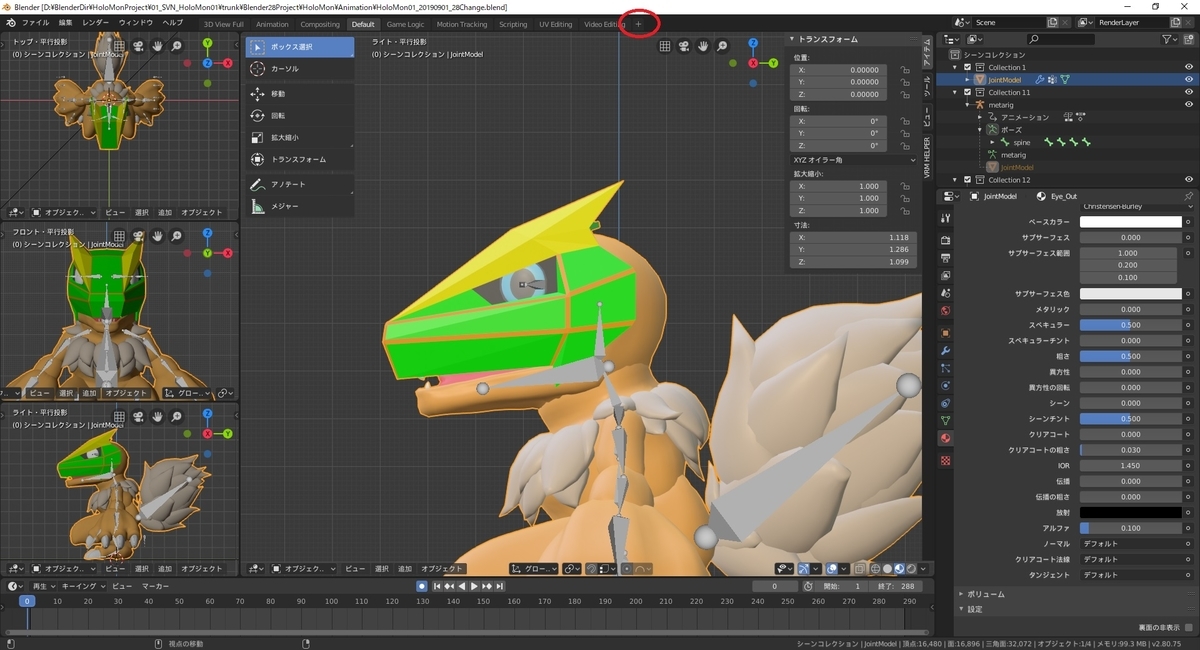The height and width of the screenshot is (650, 1200).
Task: Click the pan hand icon in main viewport
Action: 703,45
